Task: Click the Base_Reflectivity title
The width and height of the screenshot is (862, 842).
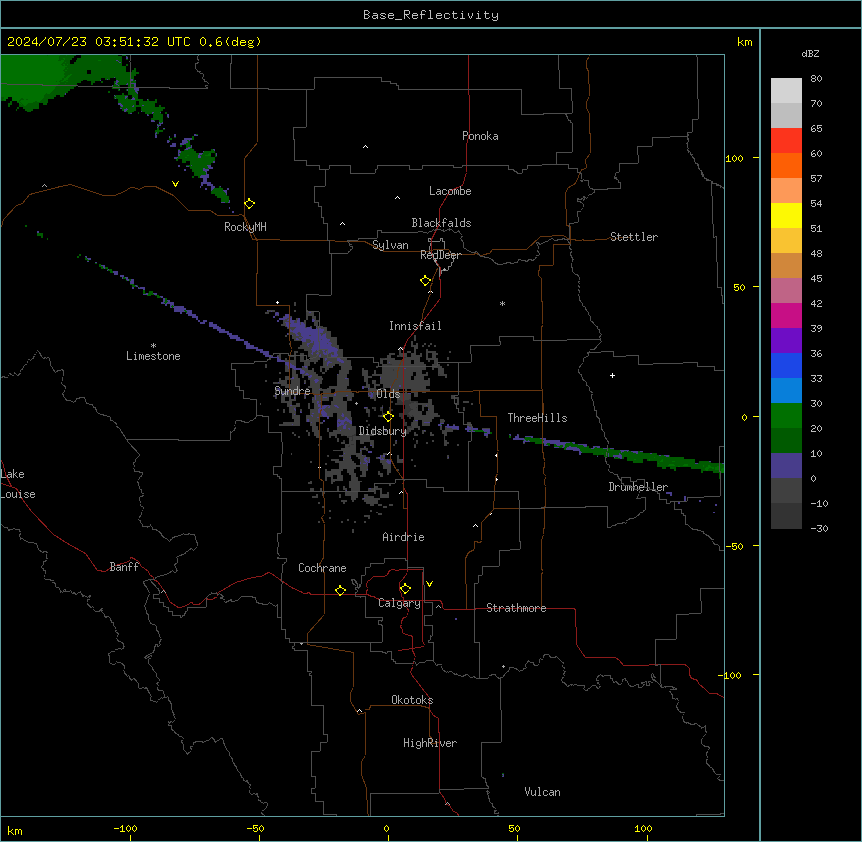Action: coord(431,15)
